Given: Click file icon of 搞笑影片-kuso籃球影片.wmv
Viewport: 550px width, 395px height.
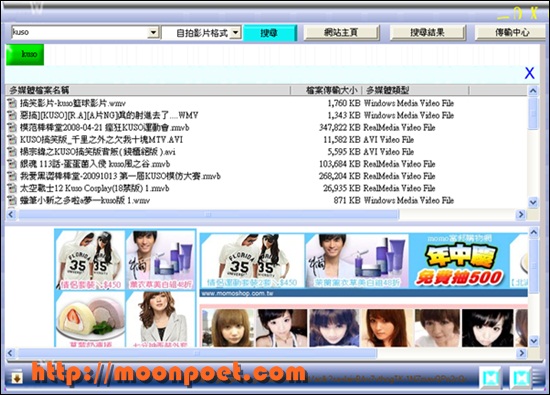Looking at the screenshot, I should (12, 103).
